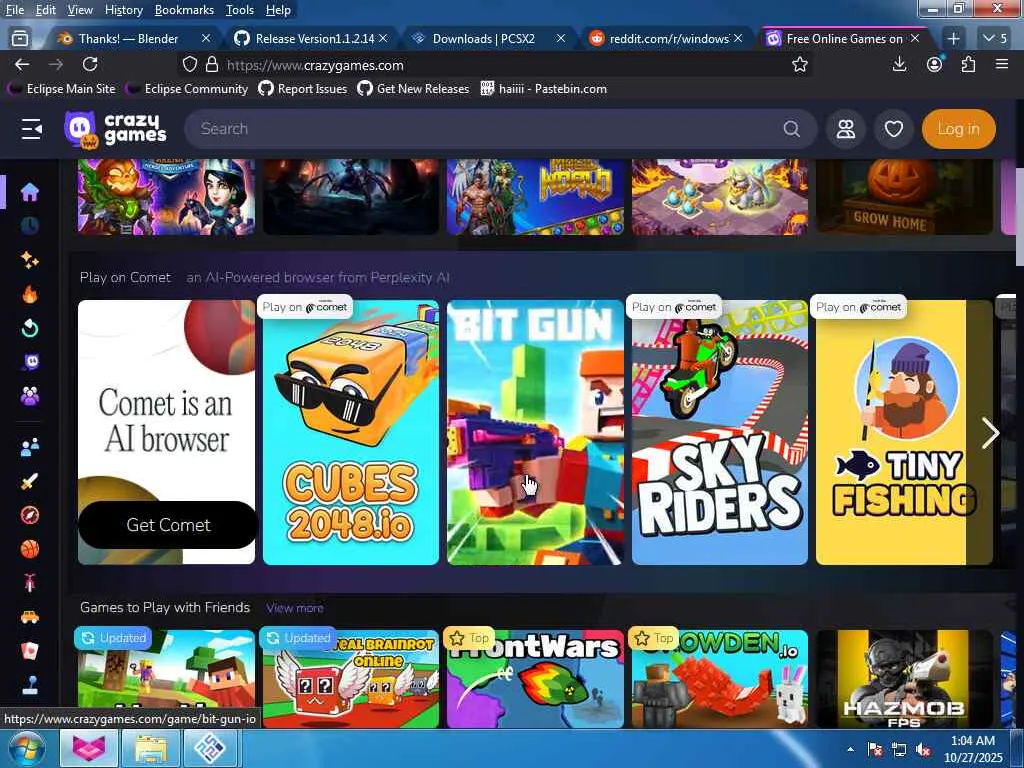Reload the page

click(x=90, y=64)
